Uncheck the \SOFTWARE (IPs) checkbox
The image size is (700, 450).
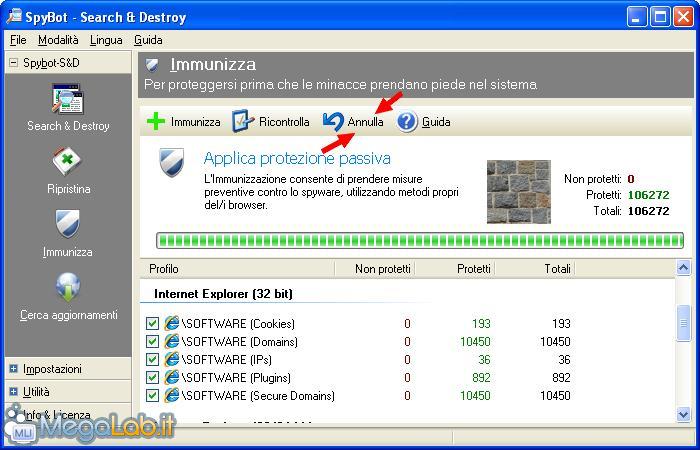(152, 359)
